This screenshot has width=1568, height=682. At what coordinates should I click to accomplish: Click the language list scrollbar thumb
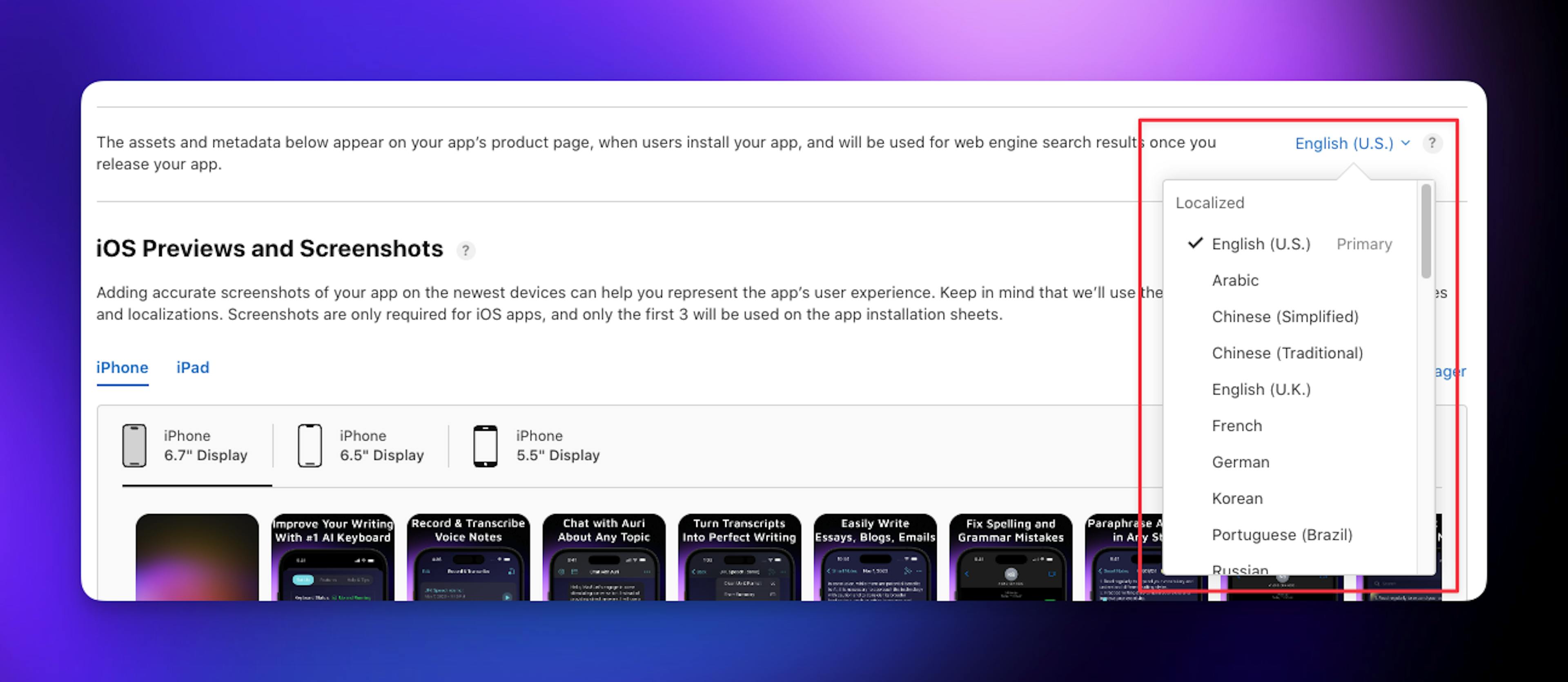(x=1425, y=231)
